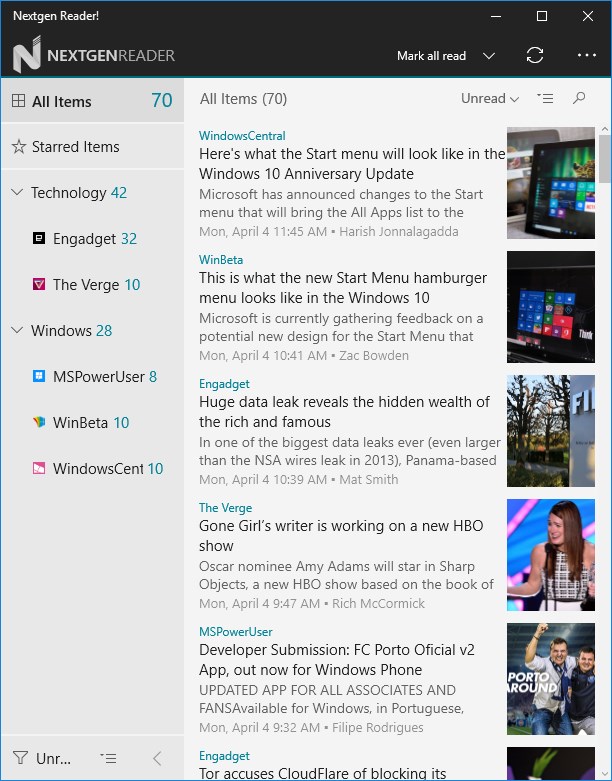Click the WindowsCentral source link
612x781 pixels.
(x=242, y=135)
